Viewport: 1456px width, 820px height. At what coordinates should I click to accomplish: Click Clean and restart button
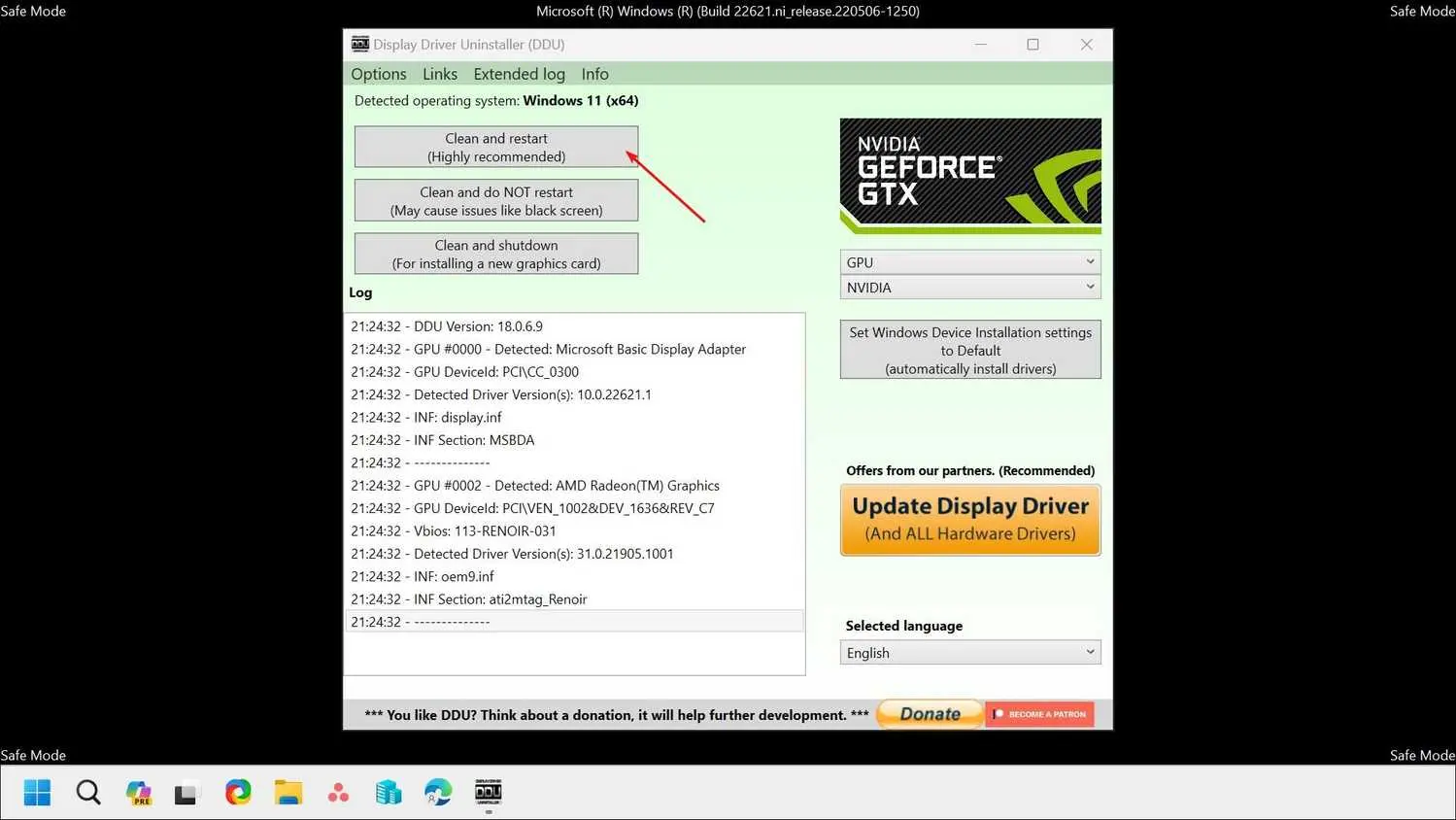tap(496, 147)
